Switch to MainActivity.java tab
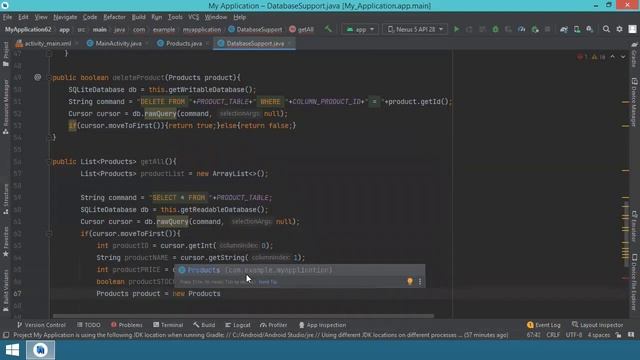This screenshot has width=640, height=360. (x=115, y=43)
